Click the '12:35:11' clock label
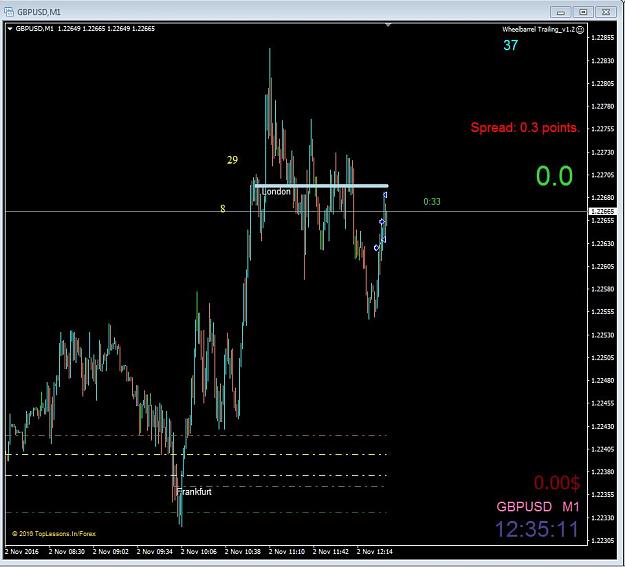 537,530
